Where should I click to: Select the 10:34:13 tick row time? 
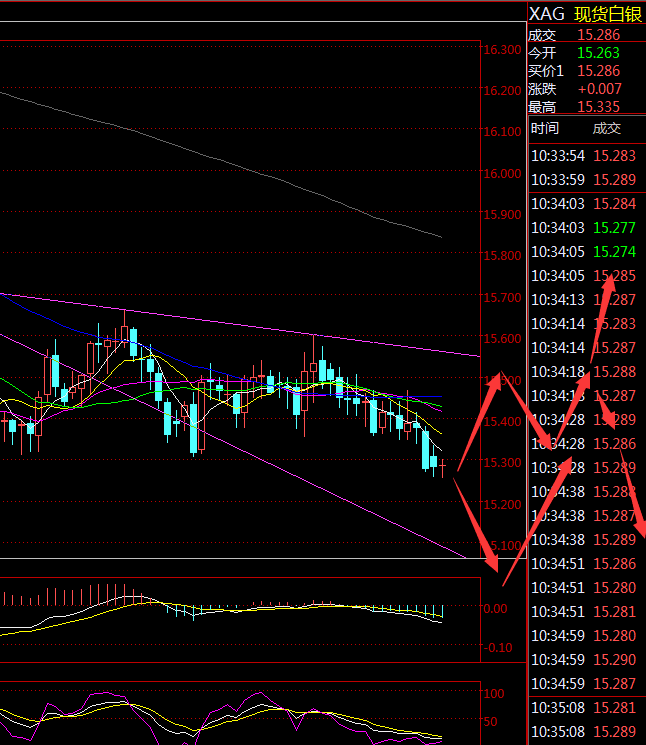[558, 300]
